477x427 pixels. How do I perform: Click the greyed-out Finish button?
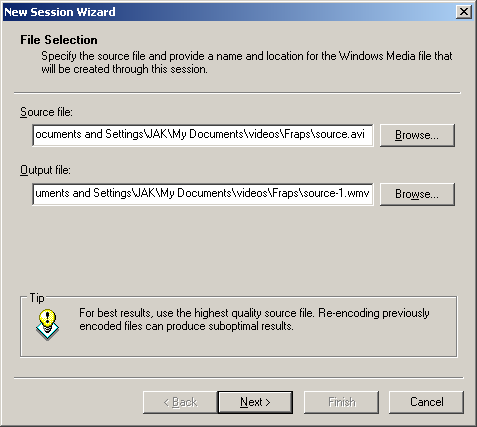341,402
